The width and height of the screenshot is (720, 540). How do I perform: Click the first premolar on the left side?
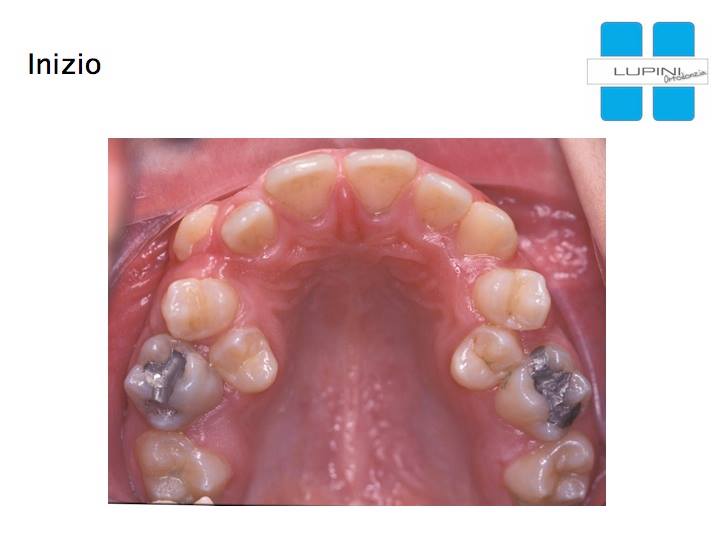[x=200, y=308]
